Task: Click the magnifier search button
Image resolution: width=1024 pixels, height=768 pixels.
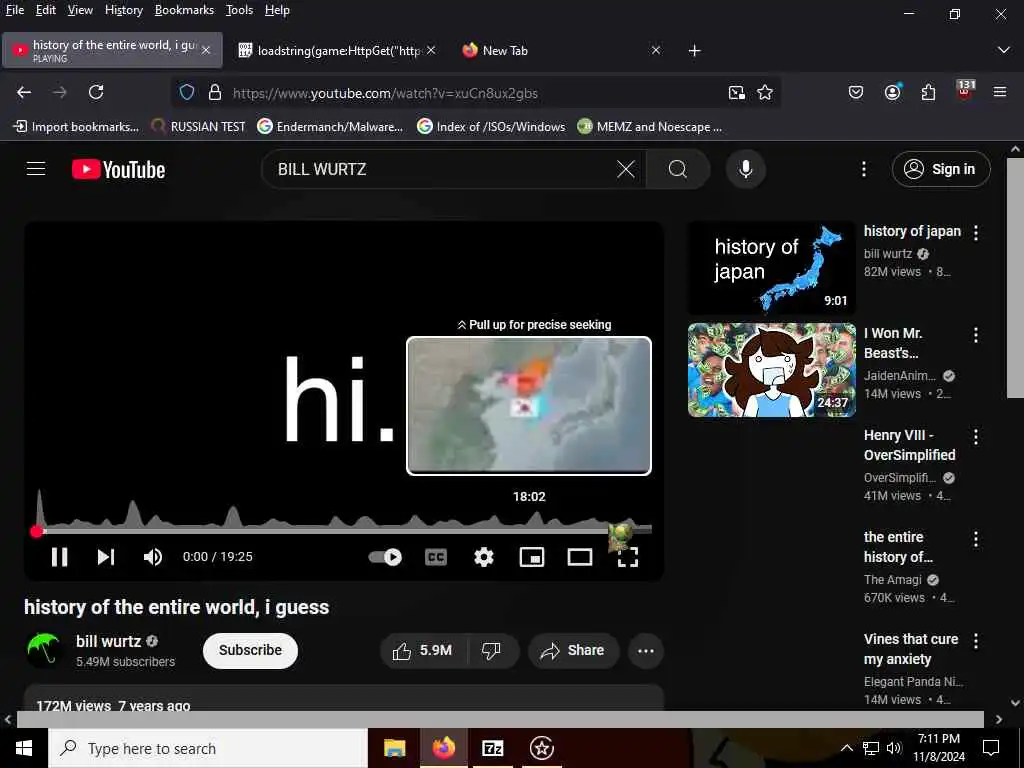Action: (678, 169)
